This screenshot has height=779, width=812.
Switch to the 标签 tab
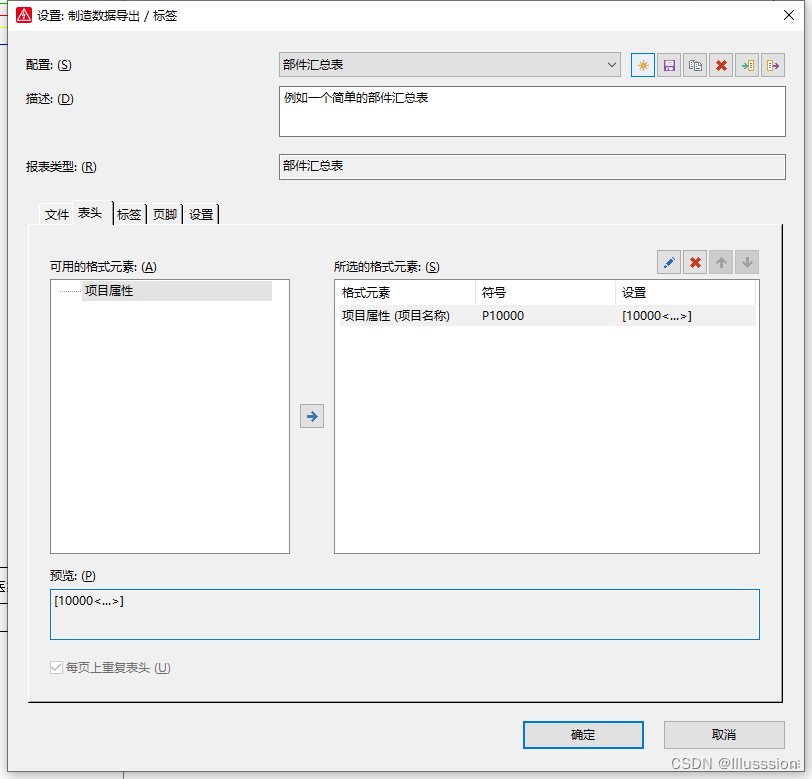tap(129, 214)
